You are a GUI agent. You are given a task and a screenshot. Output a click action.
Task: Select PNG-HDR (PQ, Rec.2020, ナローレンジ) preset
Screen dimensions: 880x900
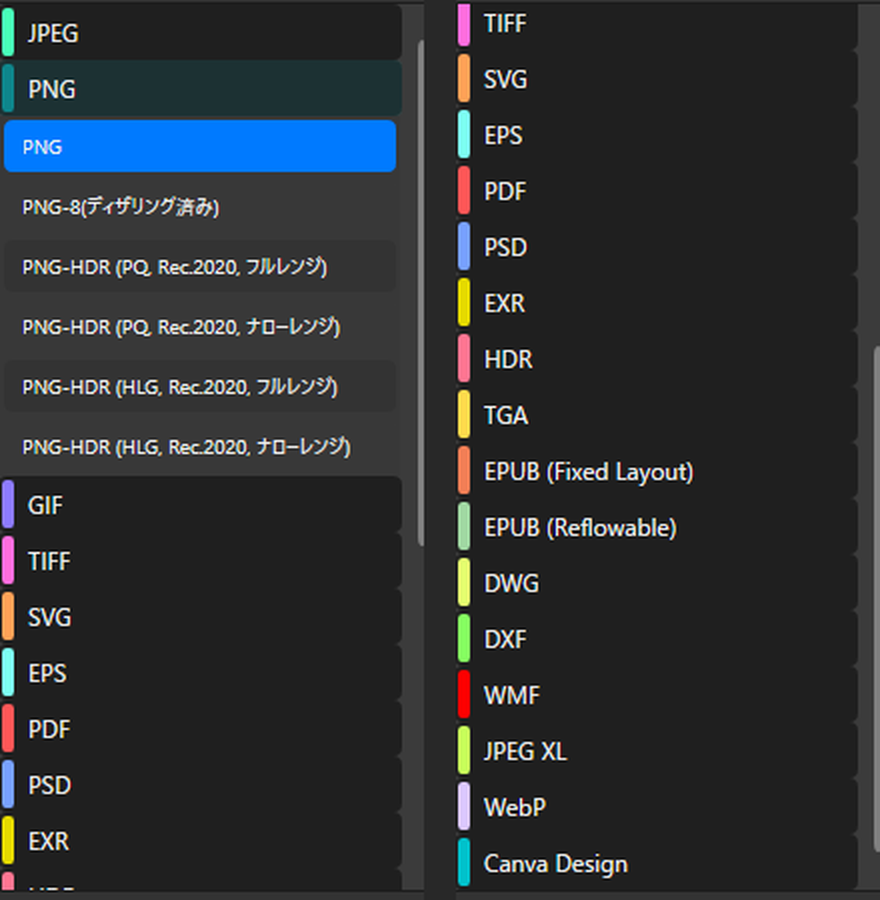click(200, 327)
